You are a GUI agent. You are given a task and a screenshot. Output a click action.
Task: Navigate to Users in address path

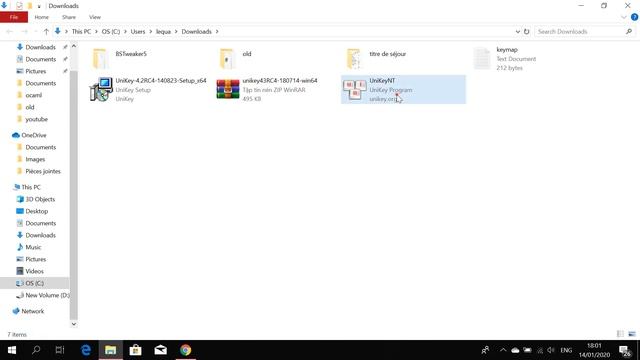click(138, 31)
